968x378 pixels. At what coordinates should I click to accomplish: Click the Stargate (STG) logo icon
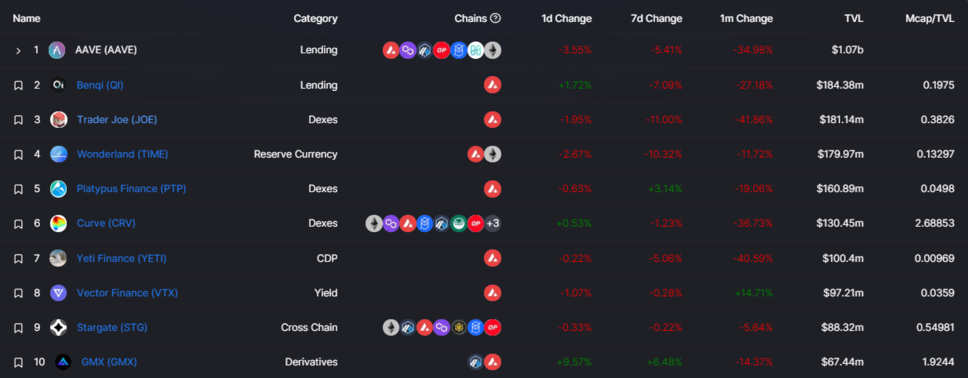click(x=58, y=327)
